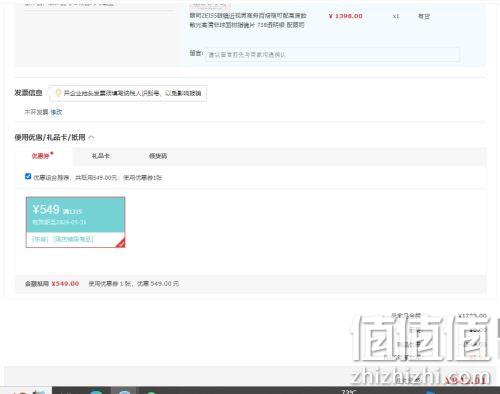
Task: Click the 不开发票 invoice status text
Action: [36, 112]
